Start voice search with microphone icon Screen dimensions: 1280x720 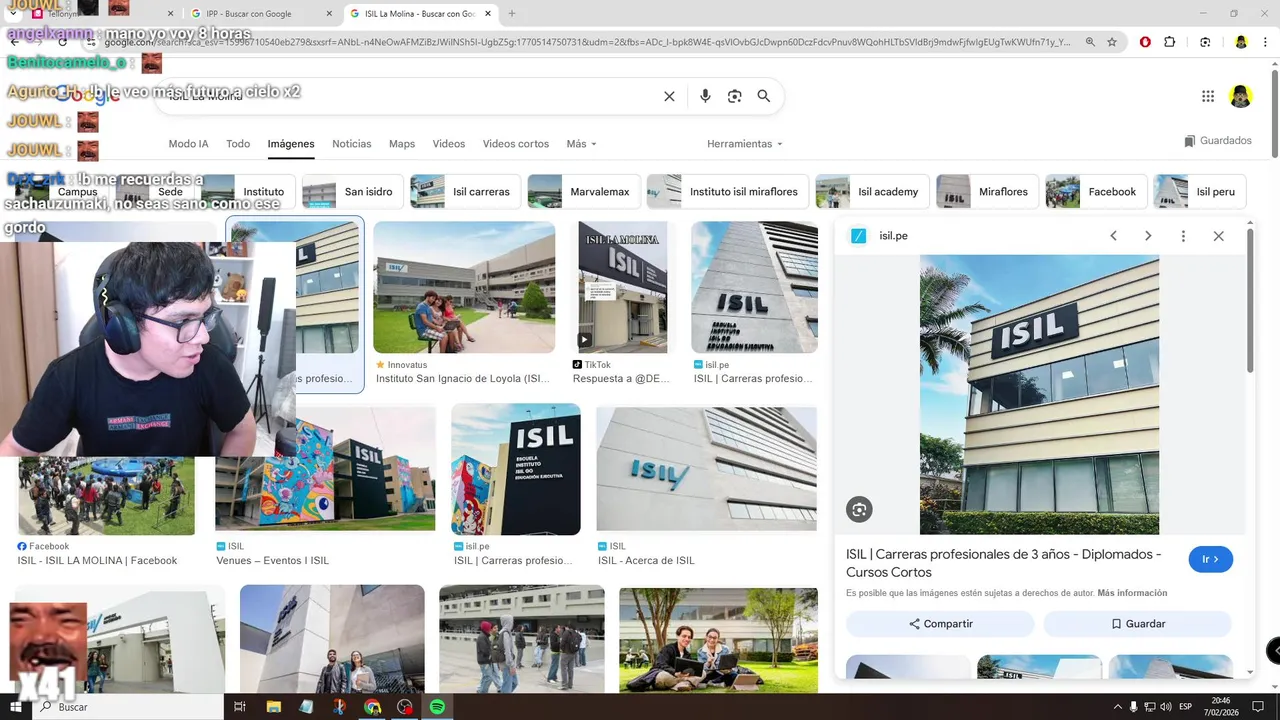coord(705,96)
